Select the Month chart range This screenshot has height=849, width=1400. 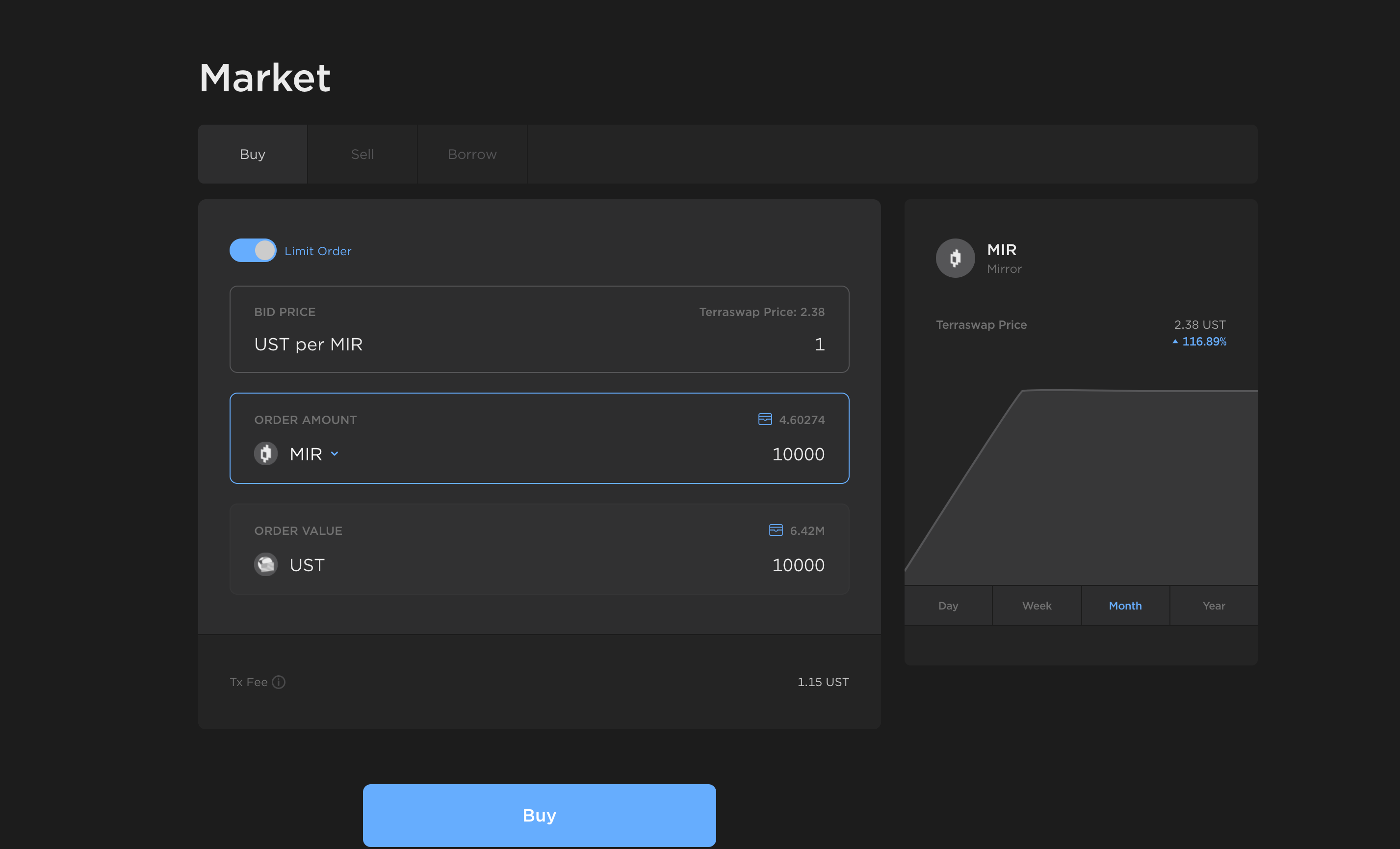coord(1125,606)
